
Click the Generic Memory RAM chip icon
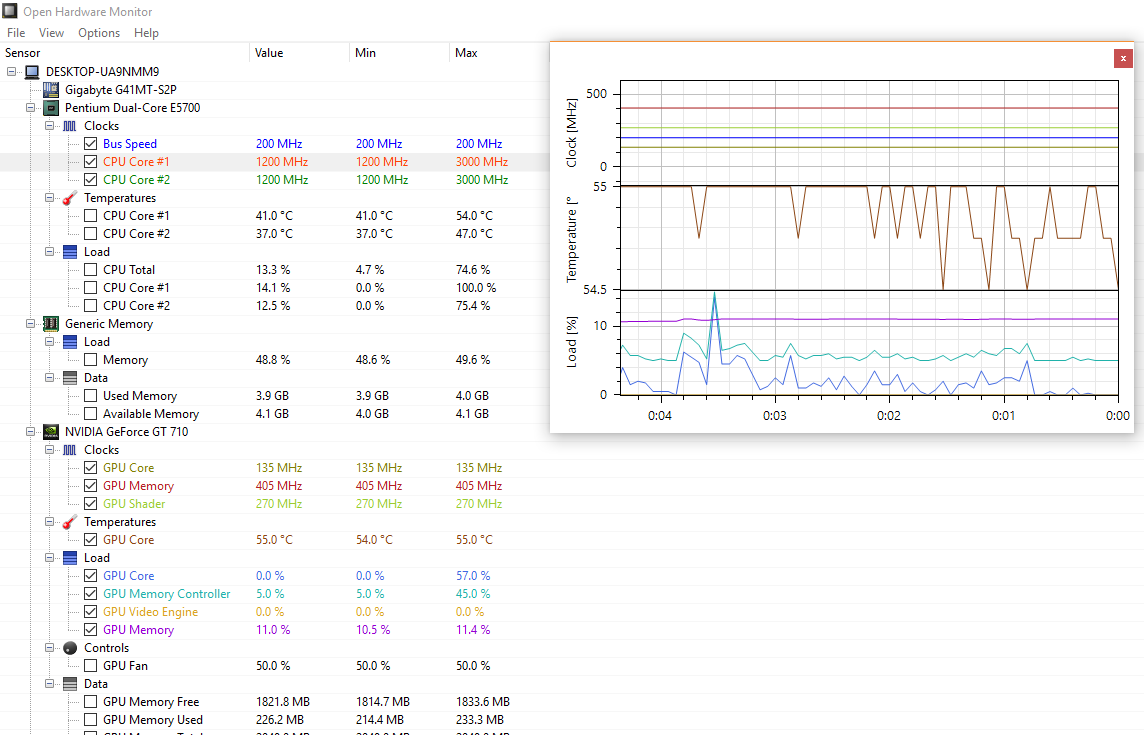pyautogui.click(x=50, y=323)
